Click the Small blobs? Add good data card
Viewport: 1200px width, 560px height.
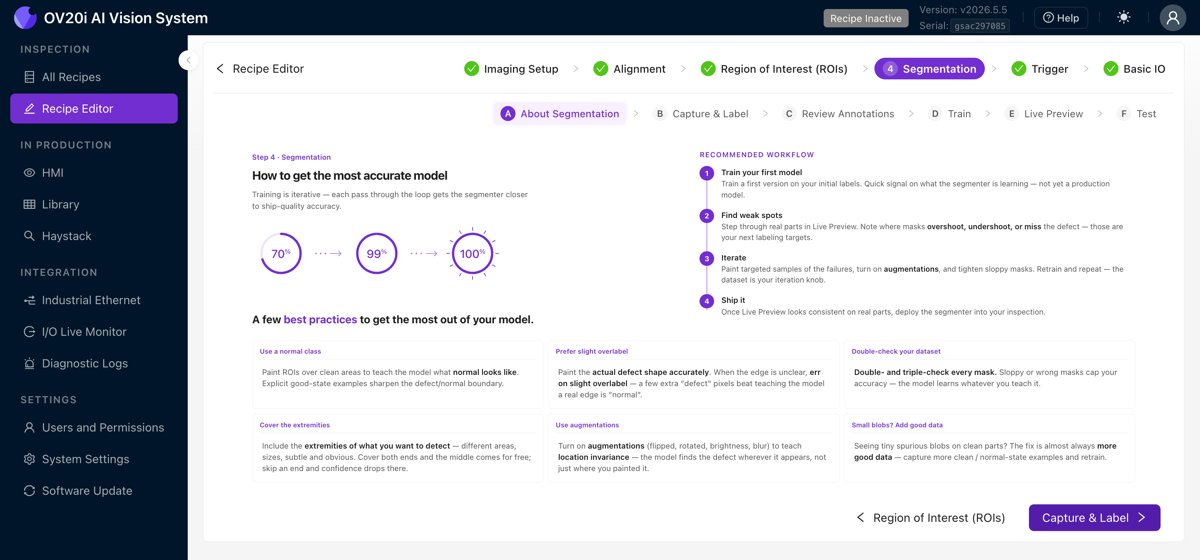[x=989, y=449]
